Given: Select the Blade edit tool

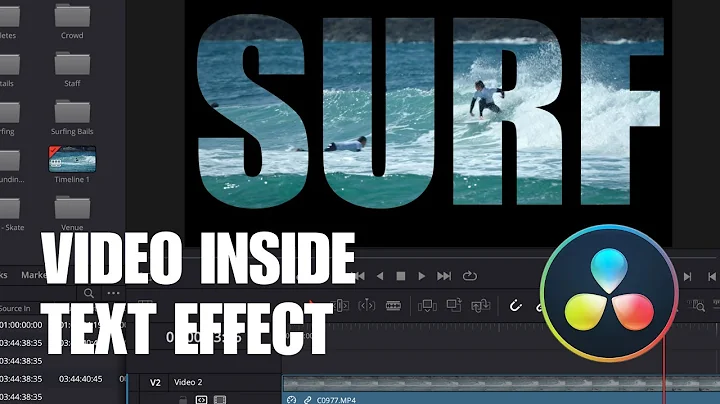Looking at the screenshot, I should click(x=393, y=306).
